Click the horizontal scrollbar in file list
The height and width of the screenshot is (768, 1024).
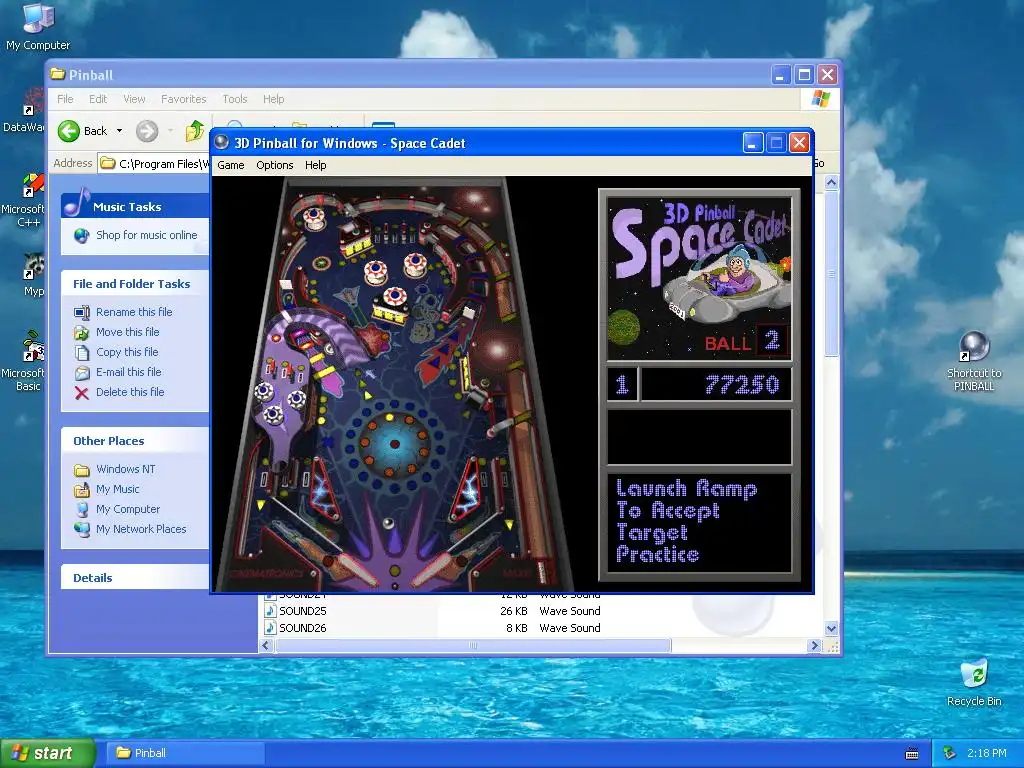473,645
